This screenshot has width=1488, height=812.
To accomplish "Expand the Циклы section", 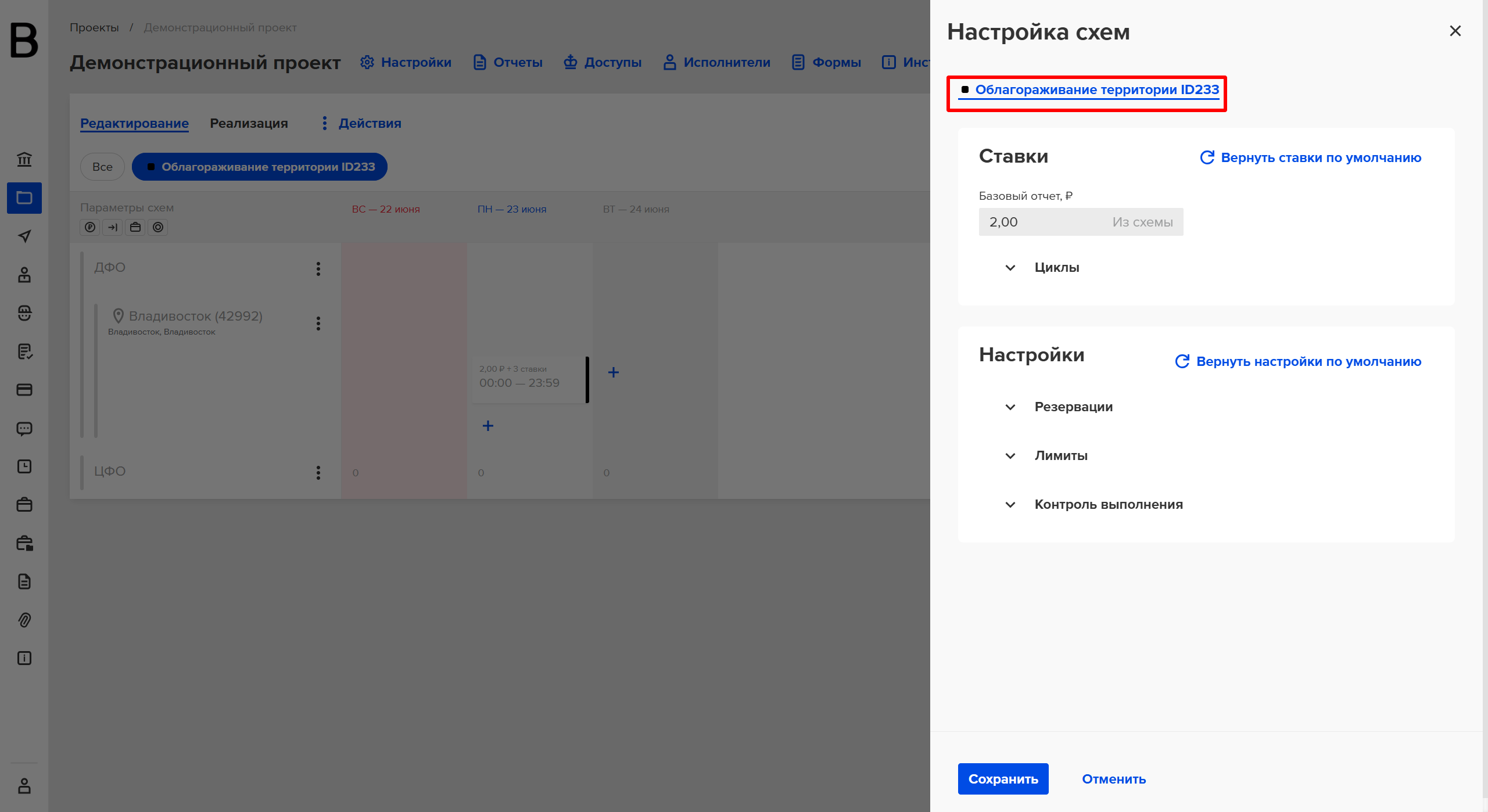I will [x=1042, y=268].
